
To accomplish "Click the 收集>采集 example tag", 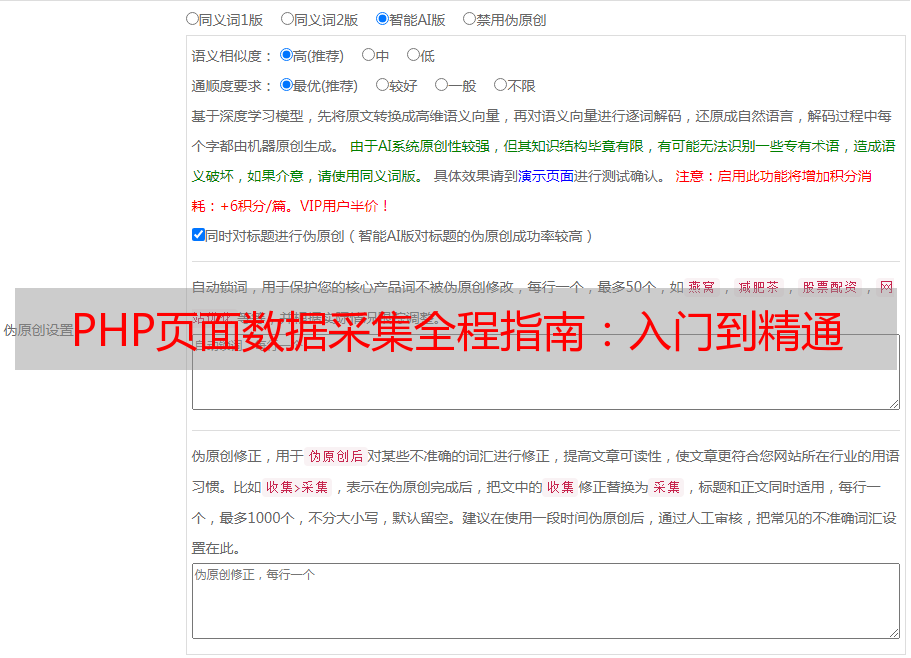I will (297, 487).
